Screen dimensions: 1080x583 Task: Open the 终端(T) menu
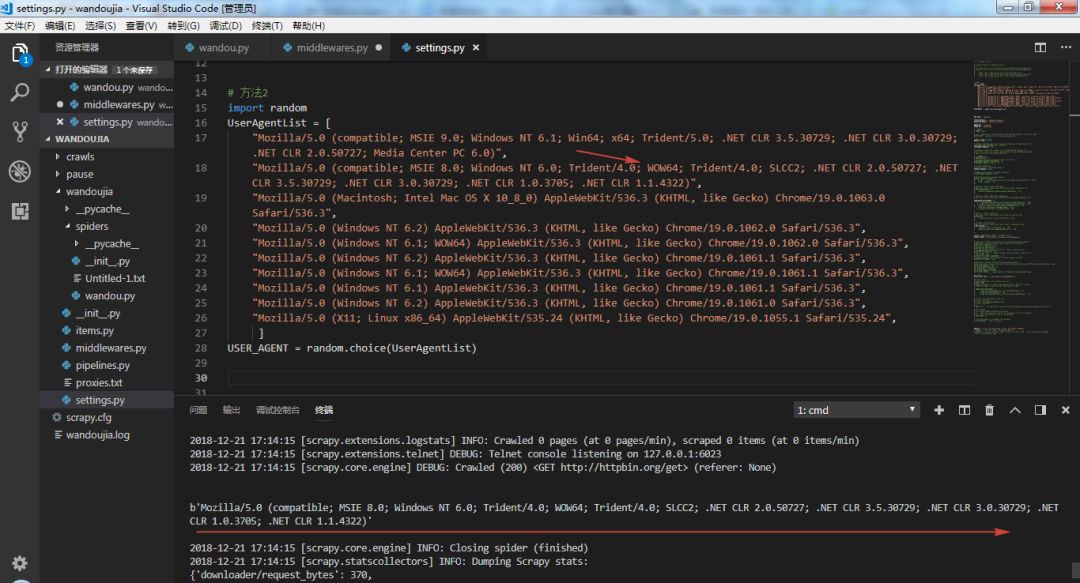(x=267, y=25)
